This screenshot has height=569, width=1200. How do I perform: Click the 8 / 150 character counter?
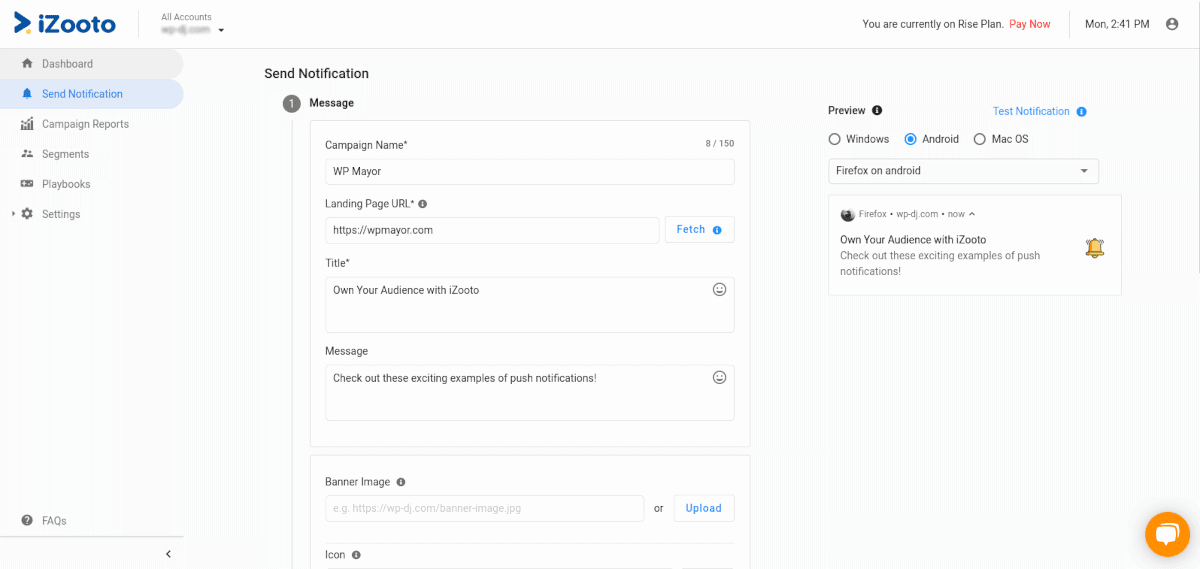click(x=720, y=144)
